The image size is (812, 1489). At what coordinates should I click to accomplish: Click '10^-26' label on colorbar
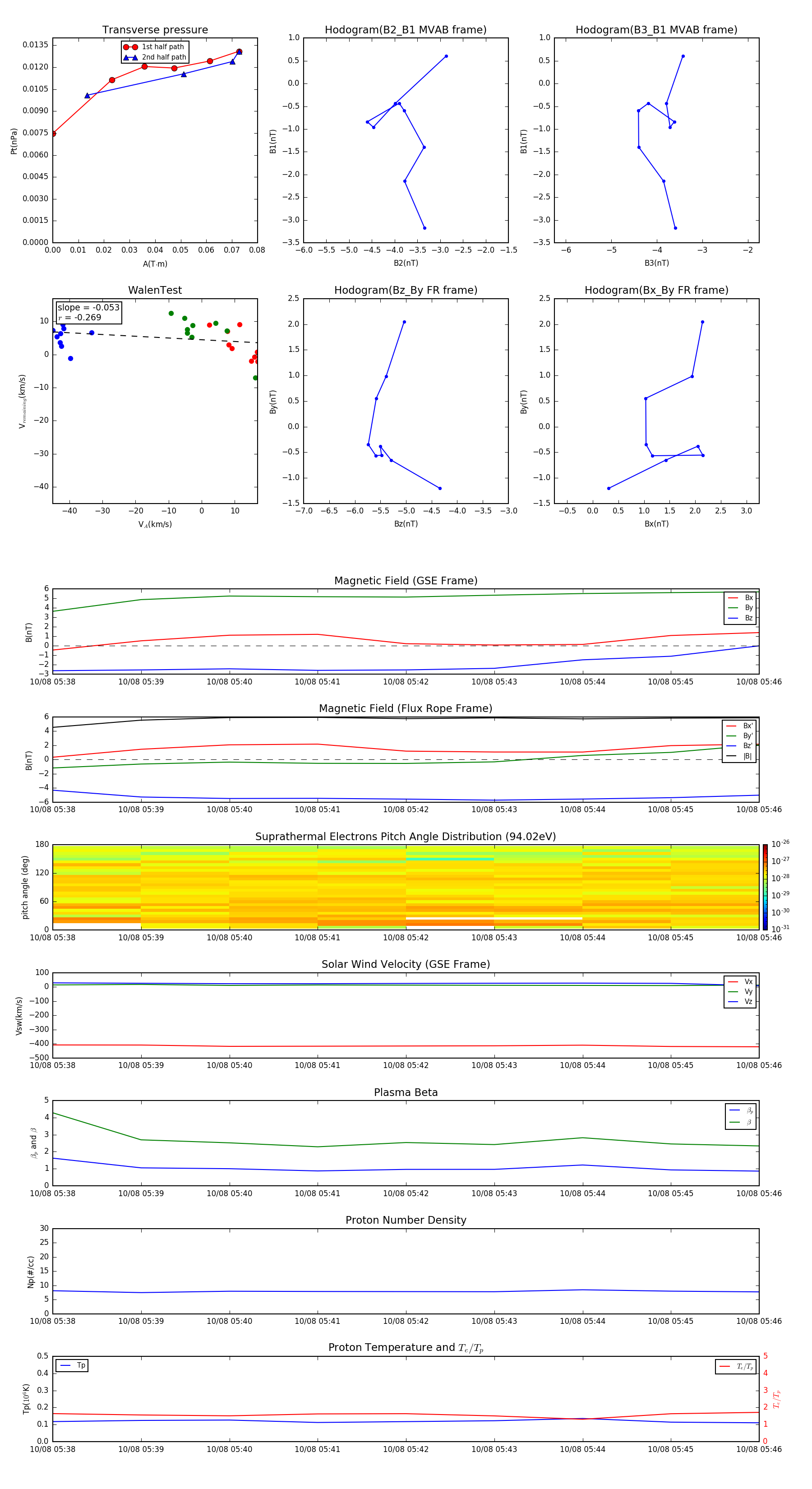click(780, 844)
